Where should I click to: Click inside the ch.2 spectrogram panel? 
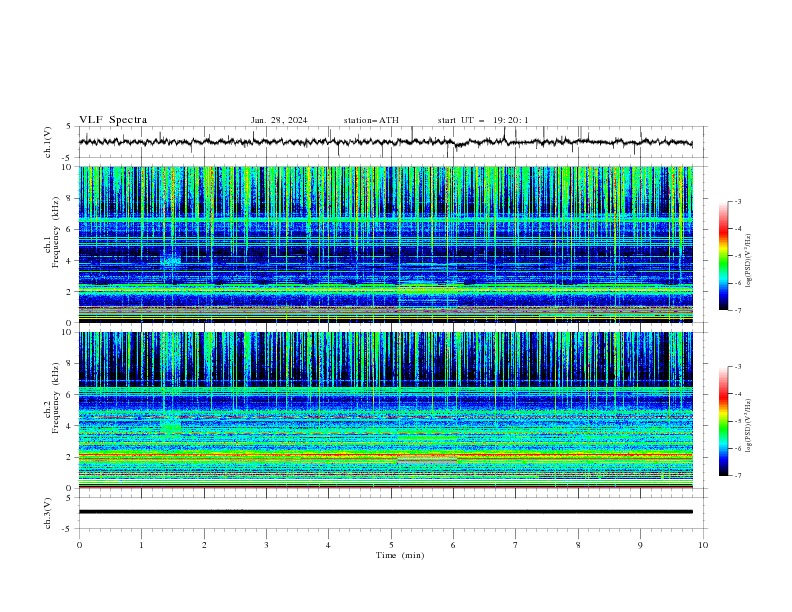pyautogui.click(x=385, y=410)
